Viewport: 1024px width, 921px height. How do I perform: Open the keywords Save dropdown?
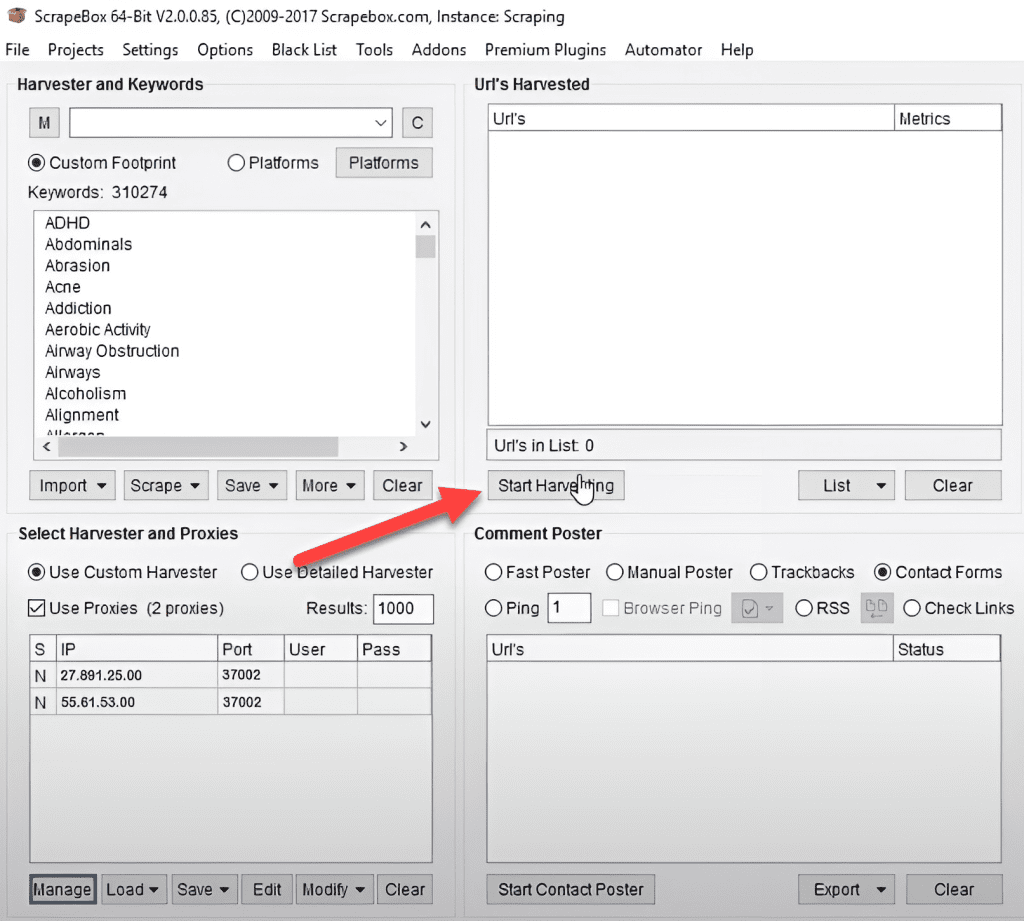pyautogui.click(x=252, y=485)
